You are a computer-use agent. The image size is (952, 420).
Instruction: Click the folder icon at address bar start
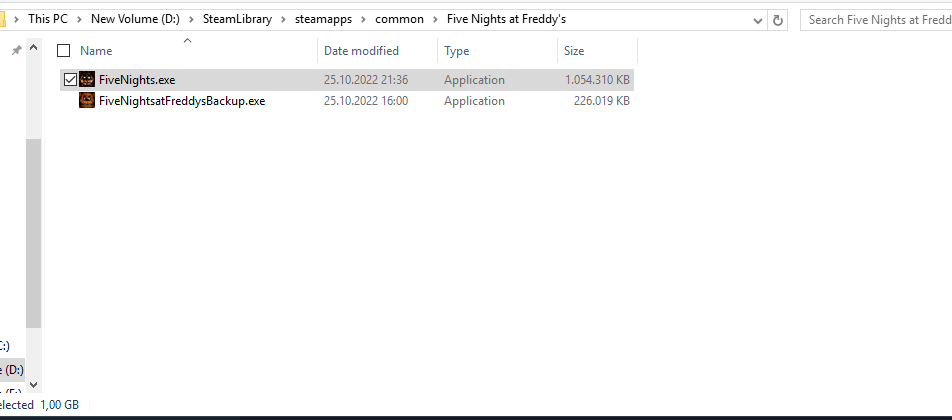3,19
